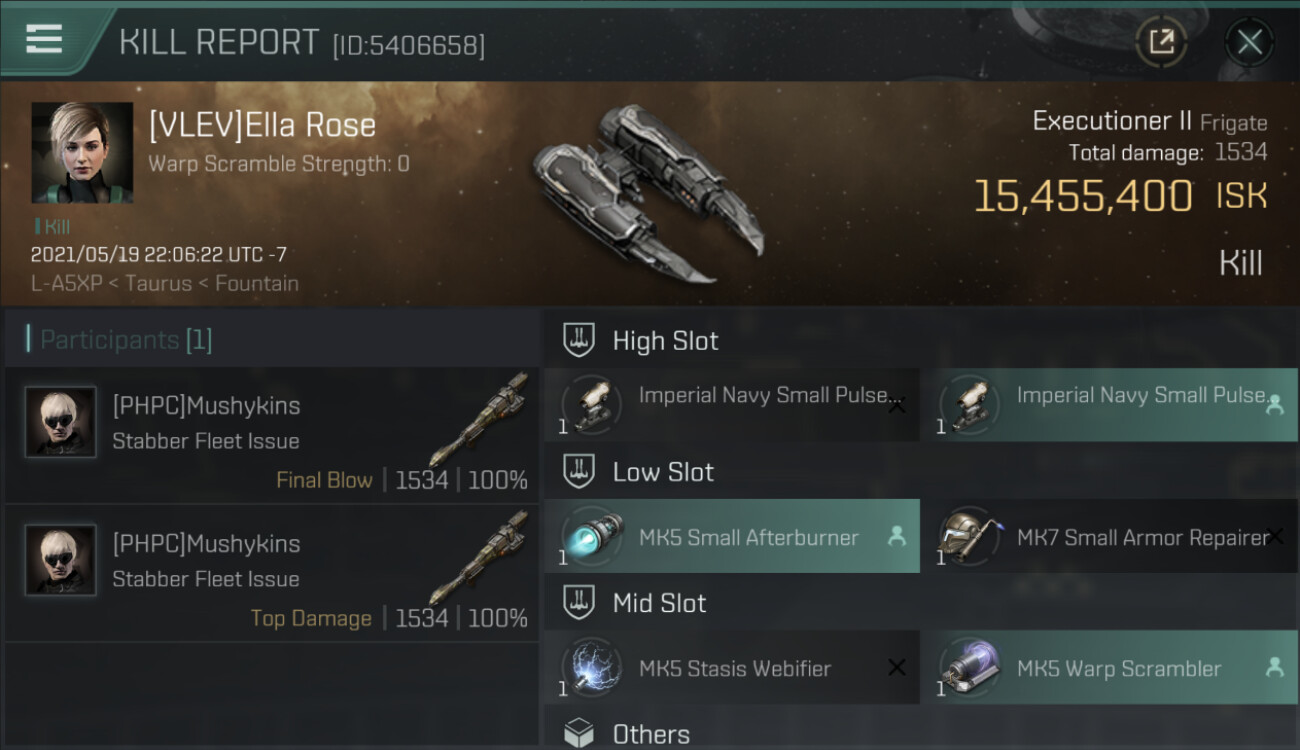Close the kill report window
Viewport: 1300px width, 750px height.
pos(1249,42)
